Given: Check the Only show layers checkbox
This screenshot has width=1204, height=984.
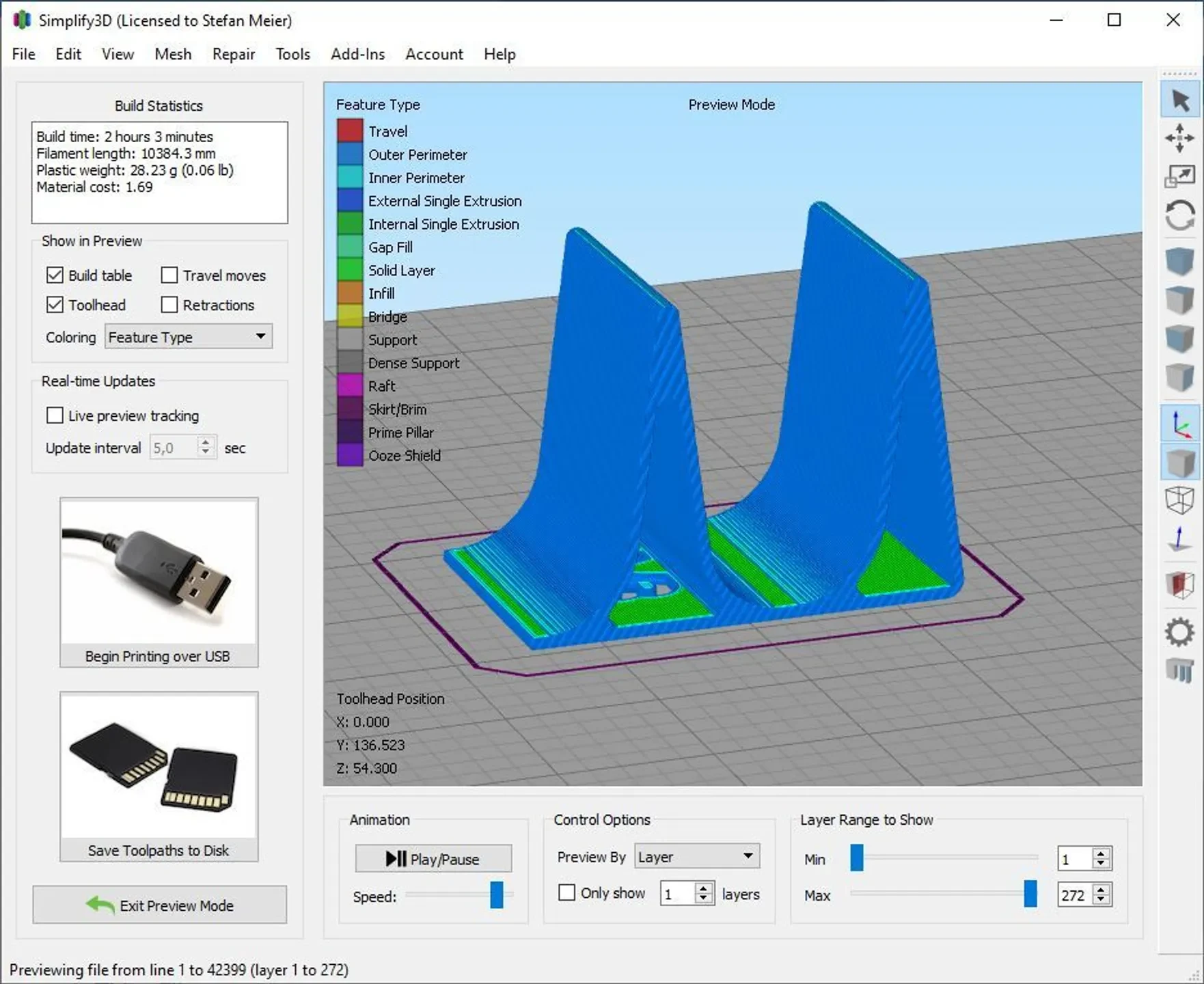Looking at the screenshot, I should (x=566, y=893).
